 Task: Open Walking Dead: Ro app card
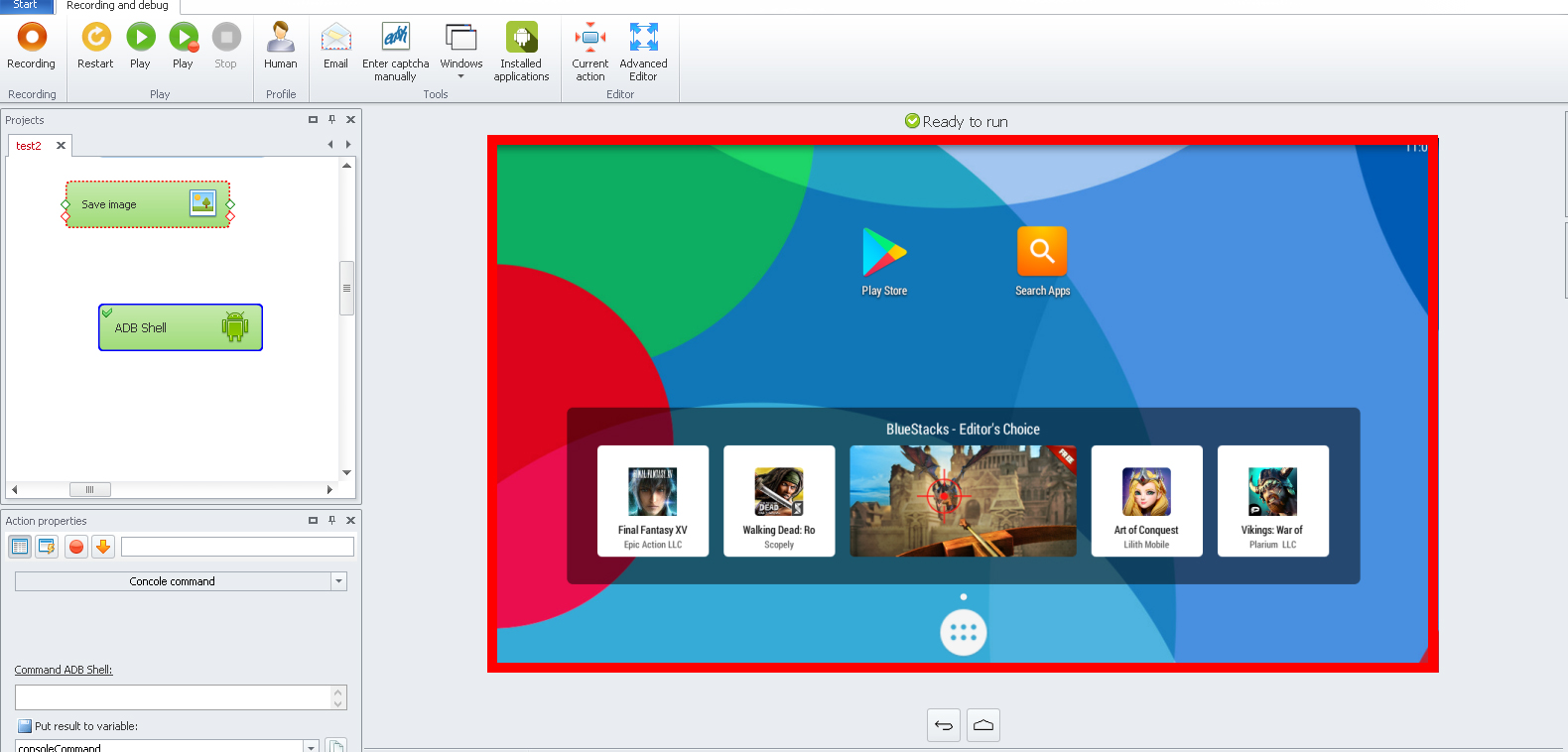(x=779, y=501)
